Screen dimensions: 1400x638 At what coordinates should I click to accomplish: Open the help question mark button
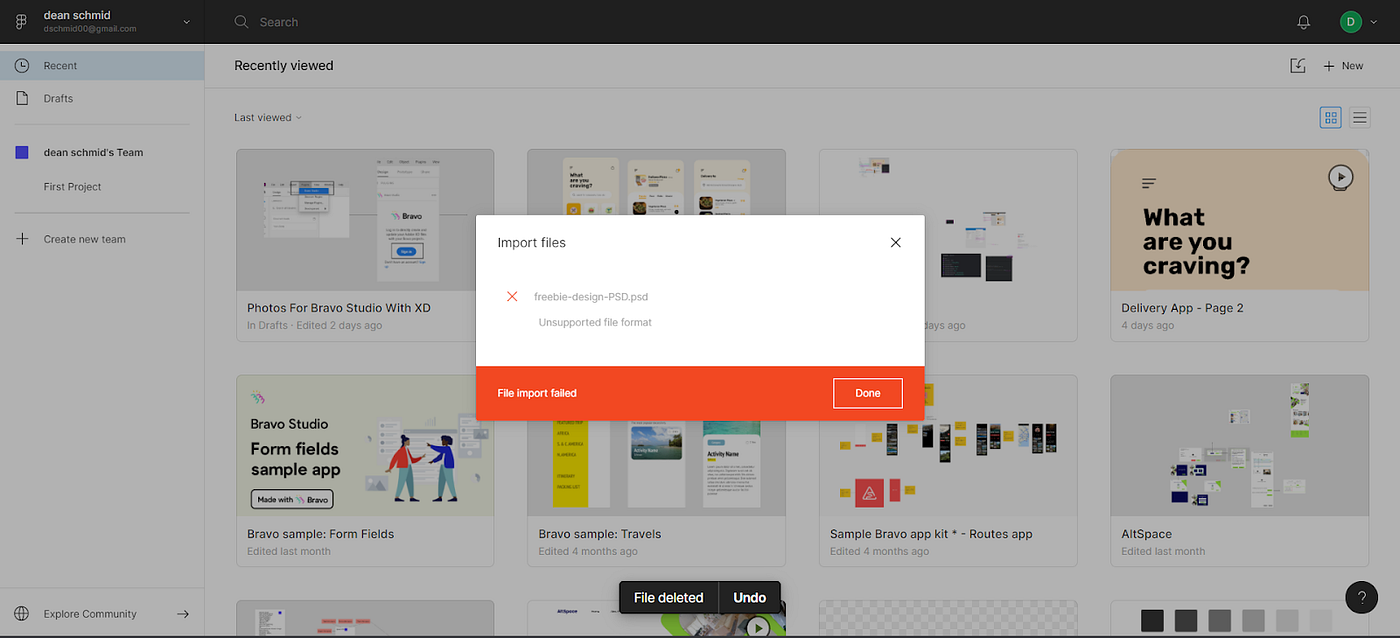[1360, 598]
